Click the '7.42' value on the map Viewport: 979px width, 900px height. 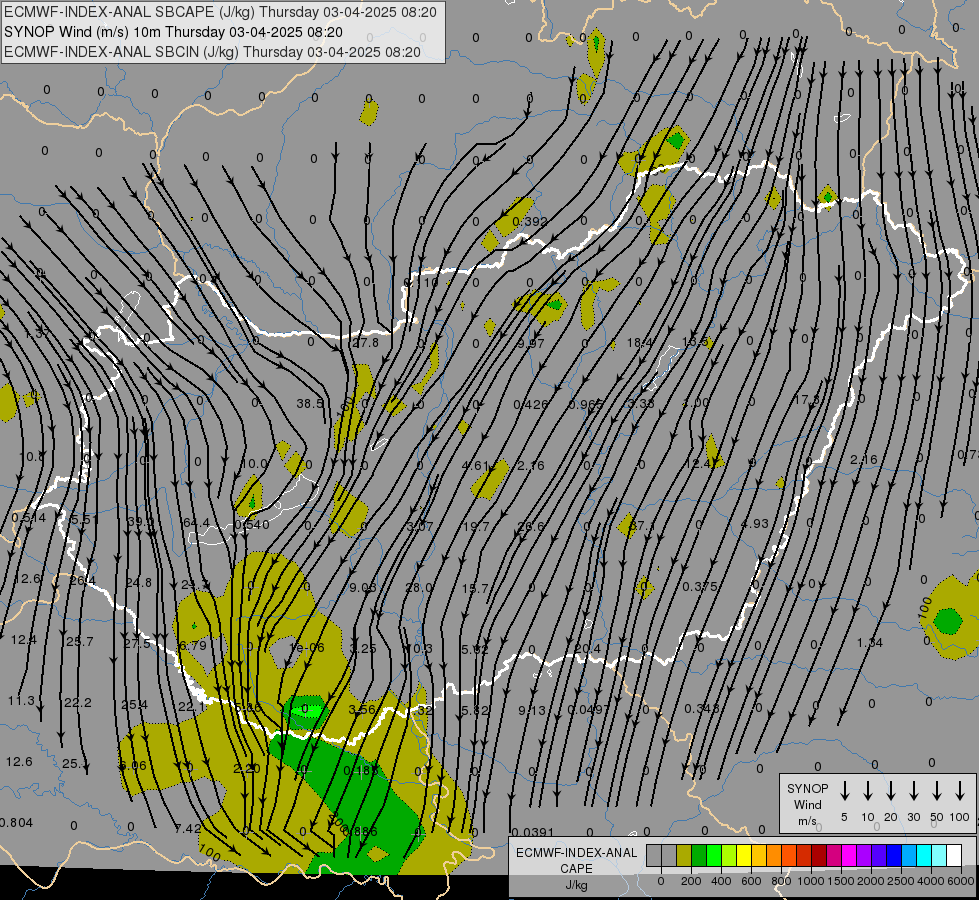coord(188,828)
